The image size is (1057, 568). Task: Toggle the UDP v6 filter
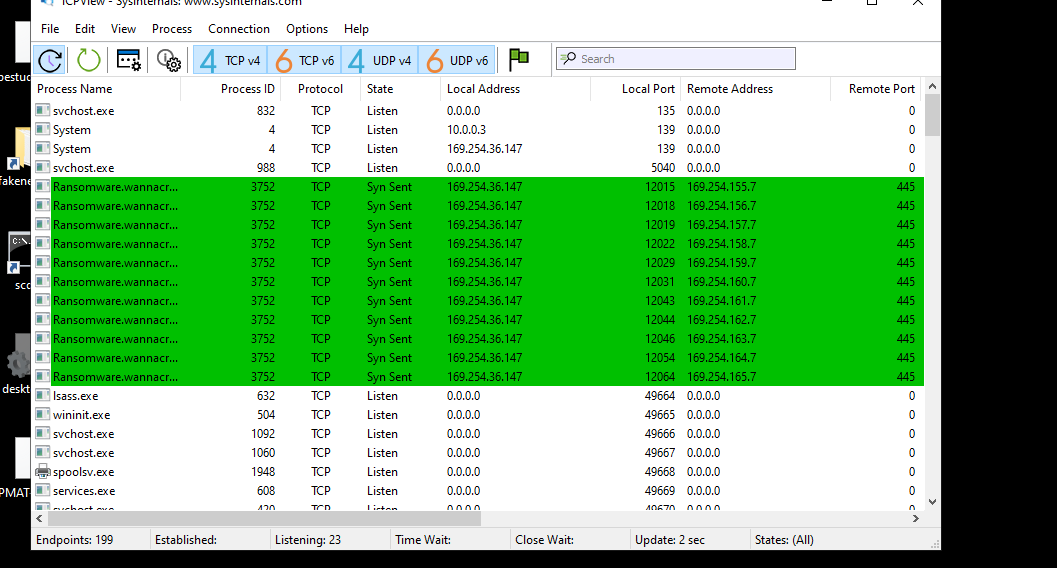pos(457,60)
